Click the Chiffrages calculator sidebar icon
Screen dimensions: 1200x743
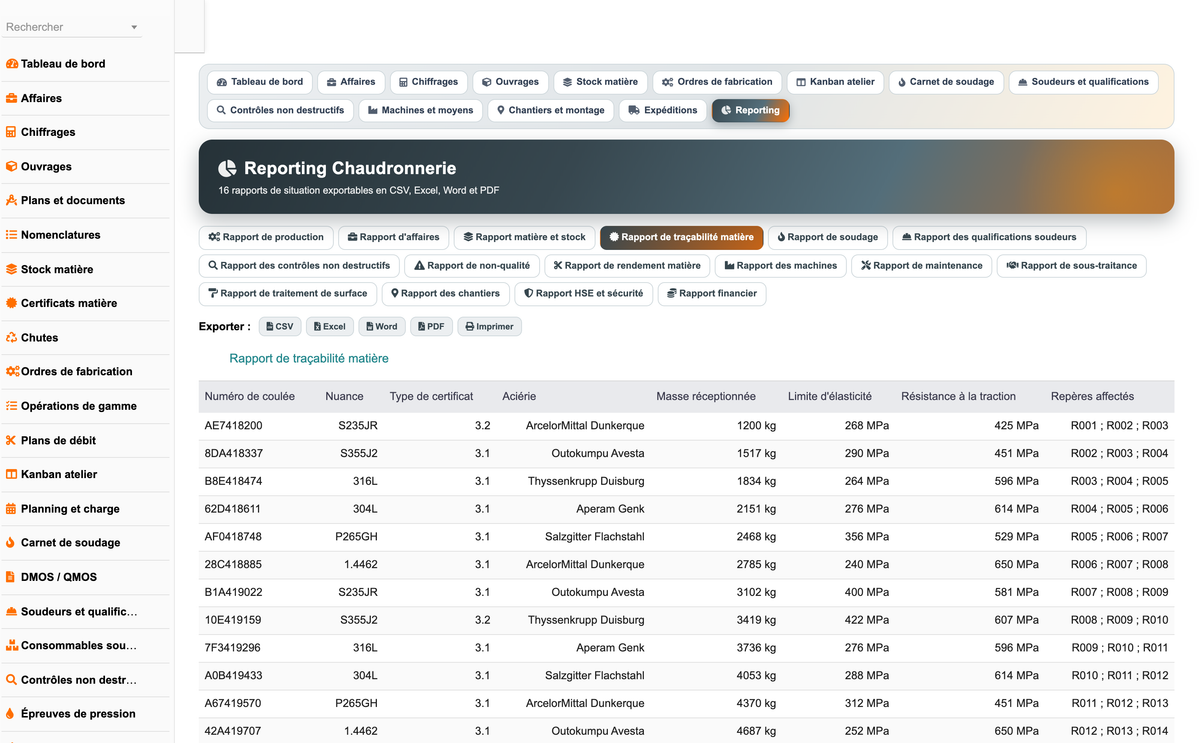pos(12,132)
